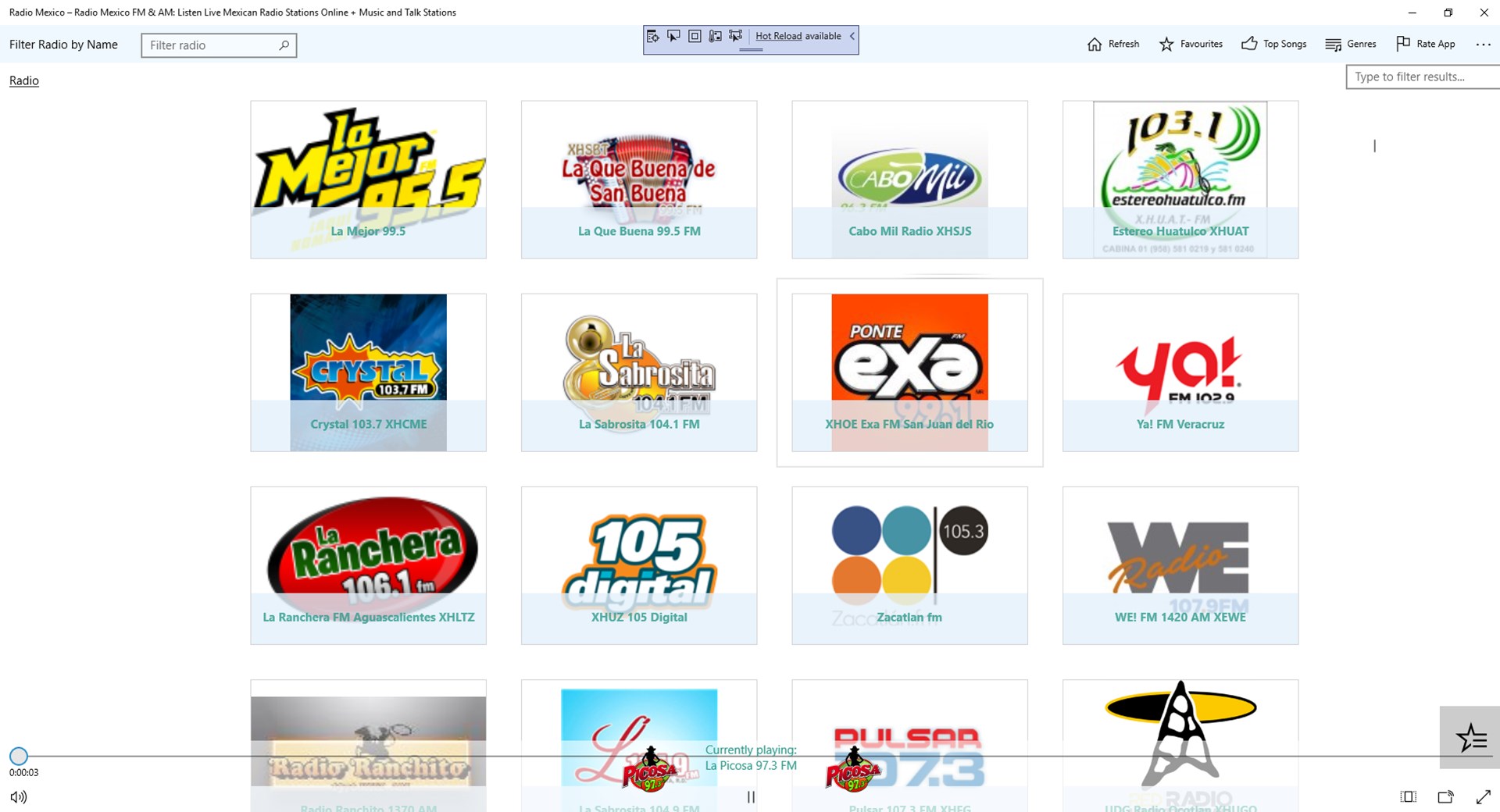
Task: Activate the Select Element debug tool
Action: coord(673,36)
